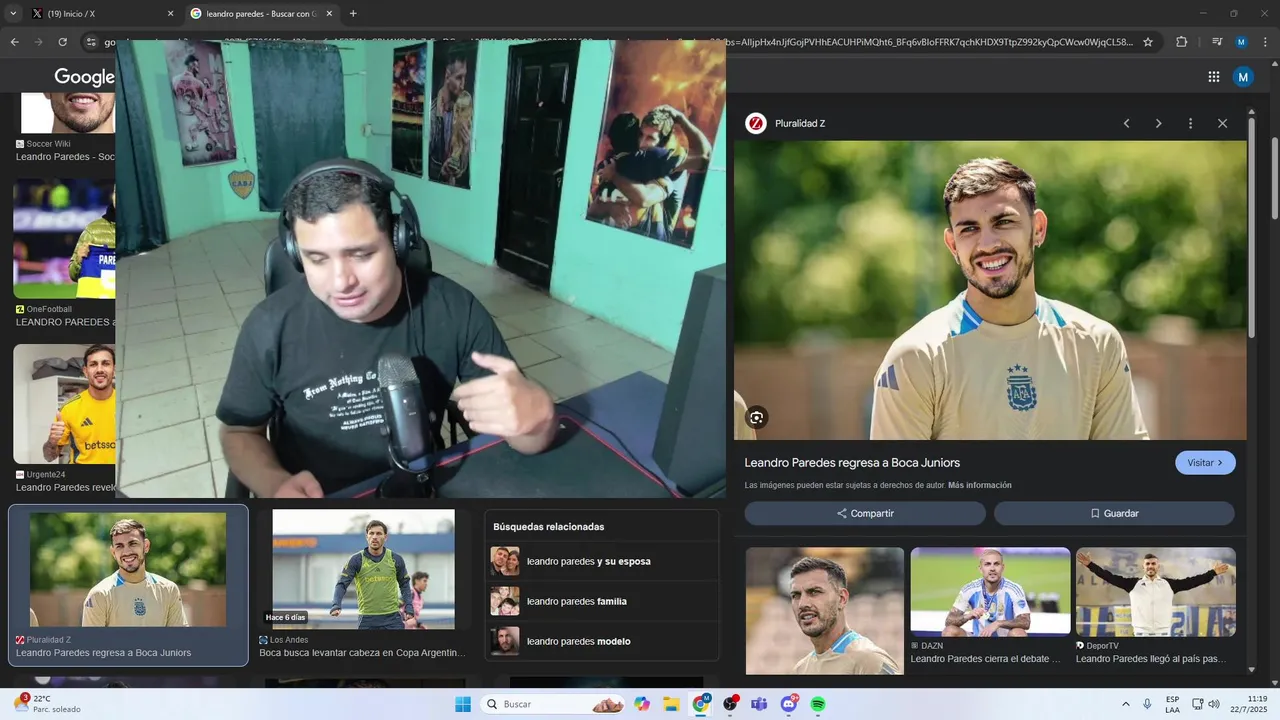The height and width of the screenshot is (720, 1280).
Task: Open related close-up photo of Paredes
Action: [x=825, y=610]
